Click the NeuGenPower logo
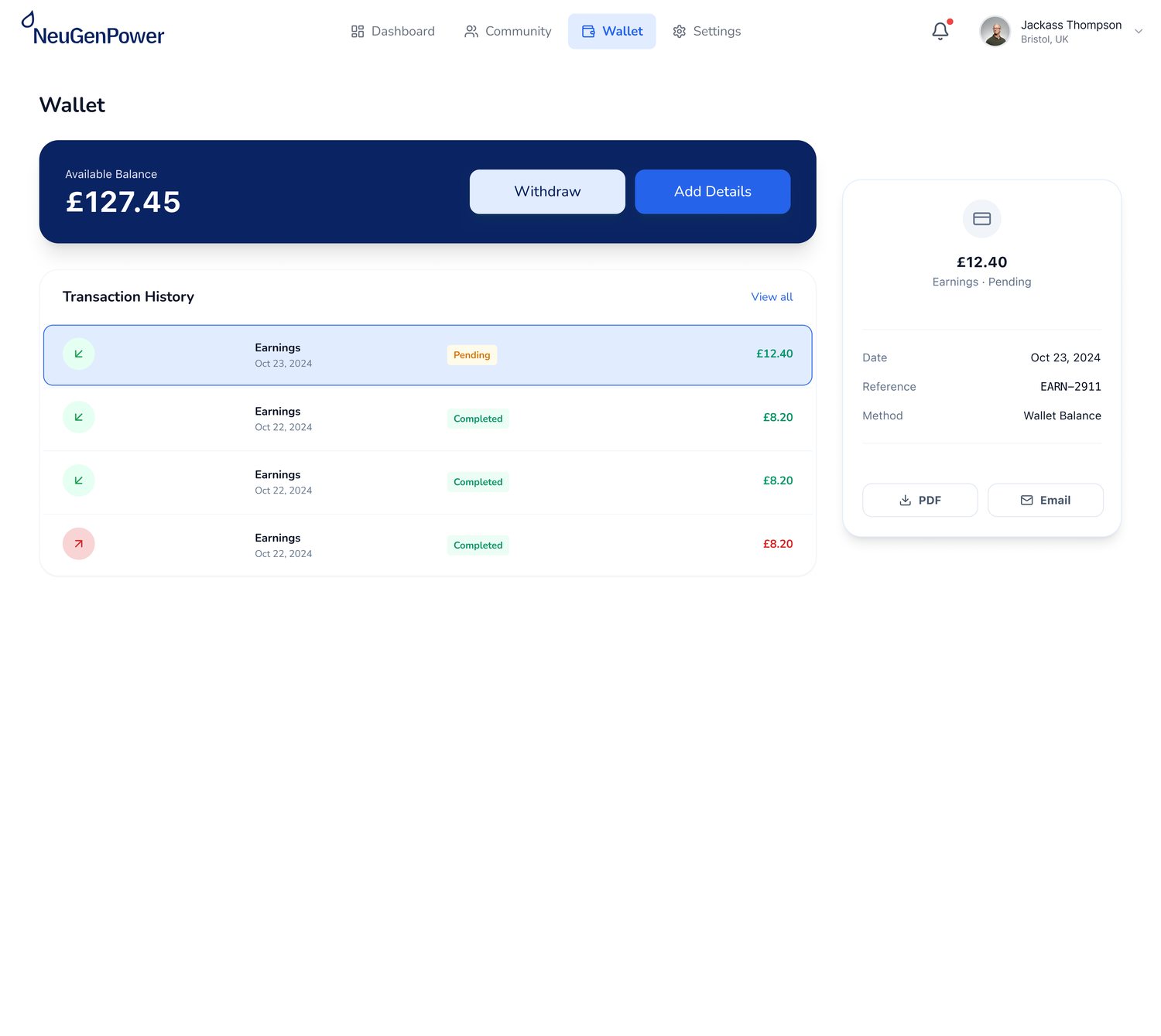The height and width of the screenshot is (1036, 1161). point(93,29)
